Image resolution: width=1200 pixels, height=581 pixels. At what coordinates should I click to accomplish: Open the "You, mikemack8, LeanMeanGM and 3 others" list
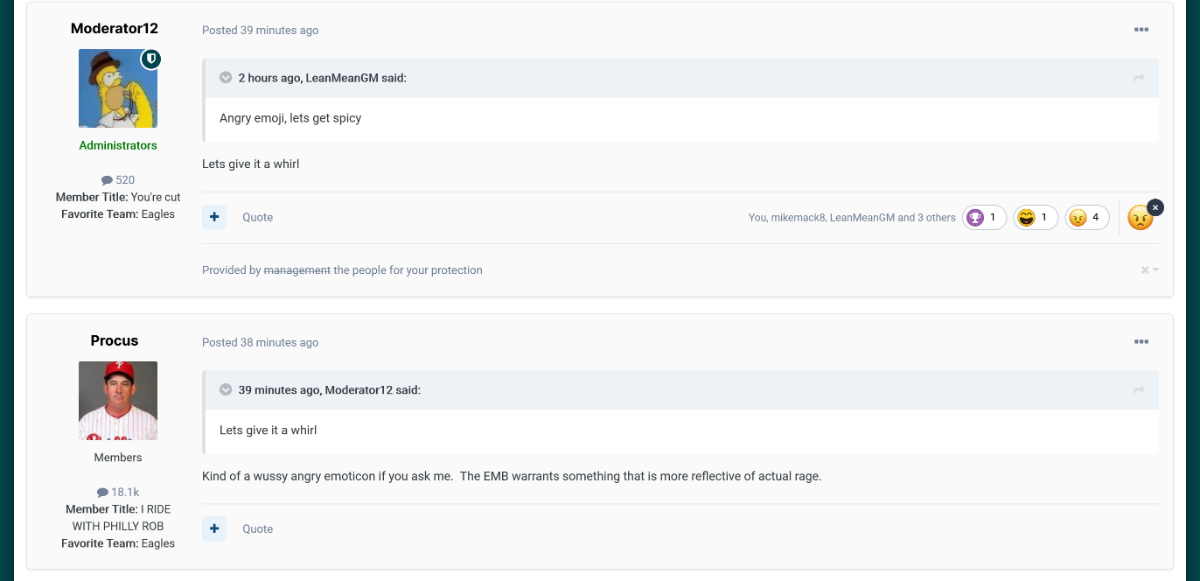point(851,217)
